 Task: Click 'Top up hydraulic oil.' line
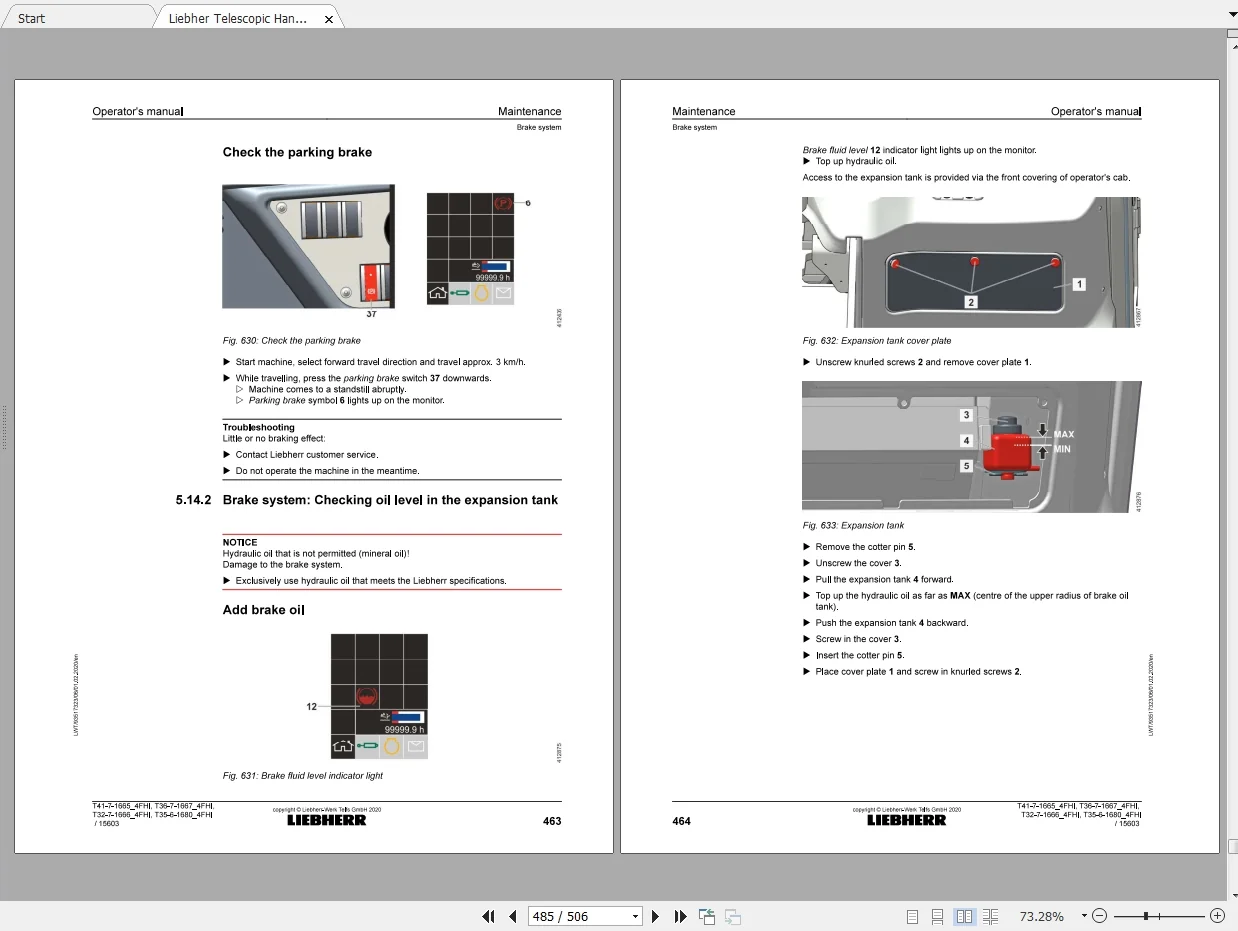coord(856,161)
